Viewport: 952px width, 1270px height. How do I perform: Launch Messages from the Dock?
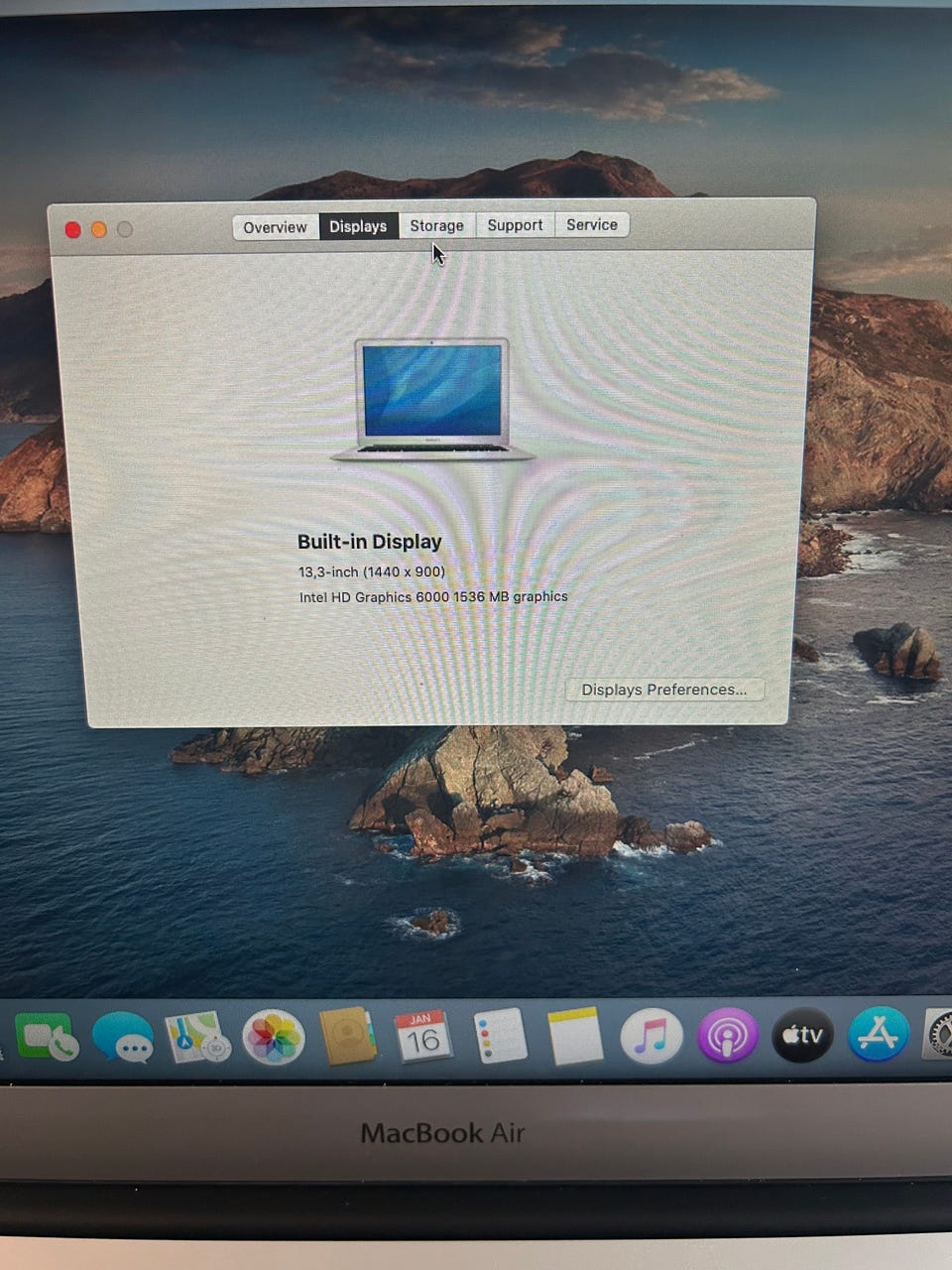123,1038
